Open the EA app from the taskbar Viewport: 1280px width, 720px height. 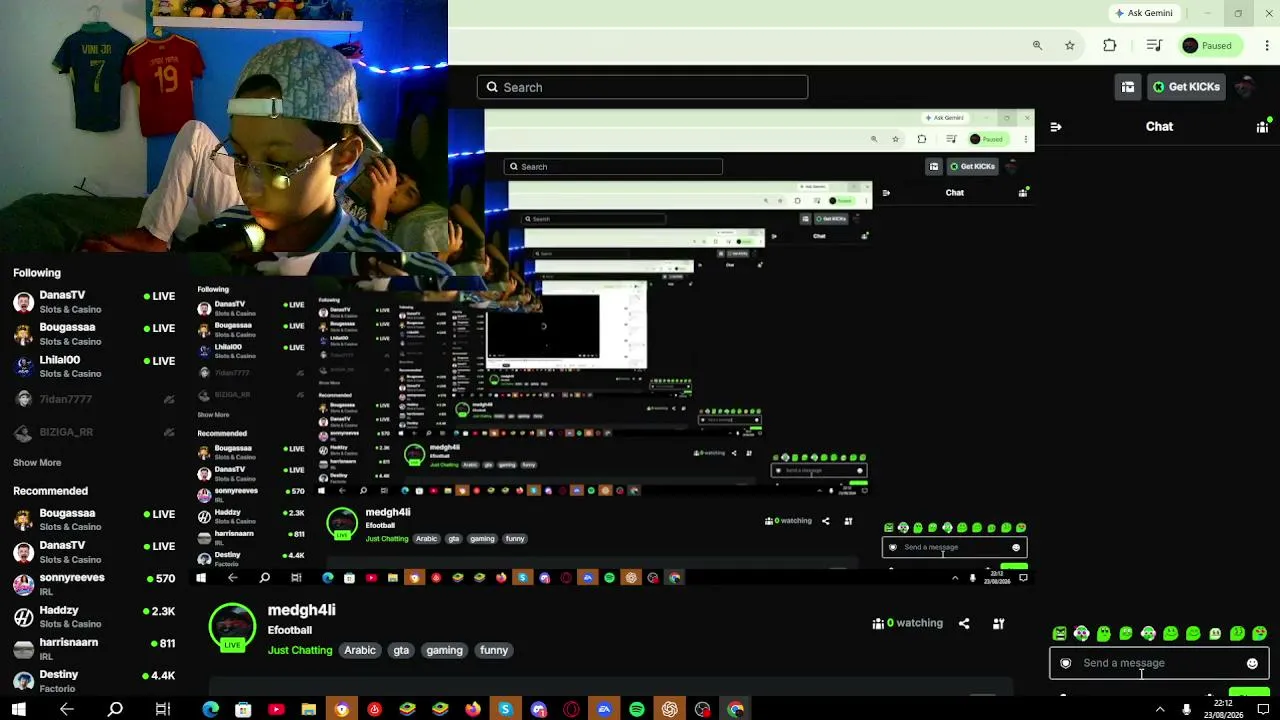tap(604, 709)
